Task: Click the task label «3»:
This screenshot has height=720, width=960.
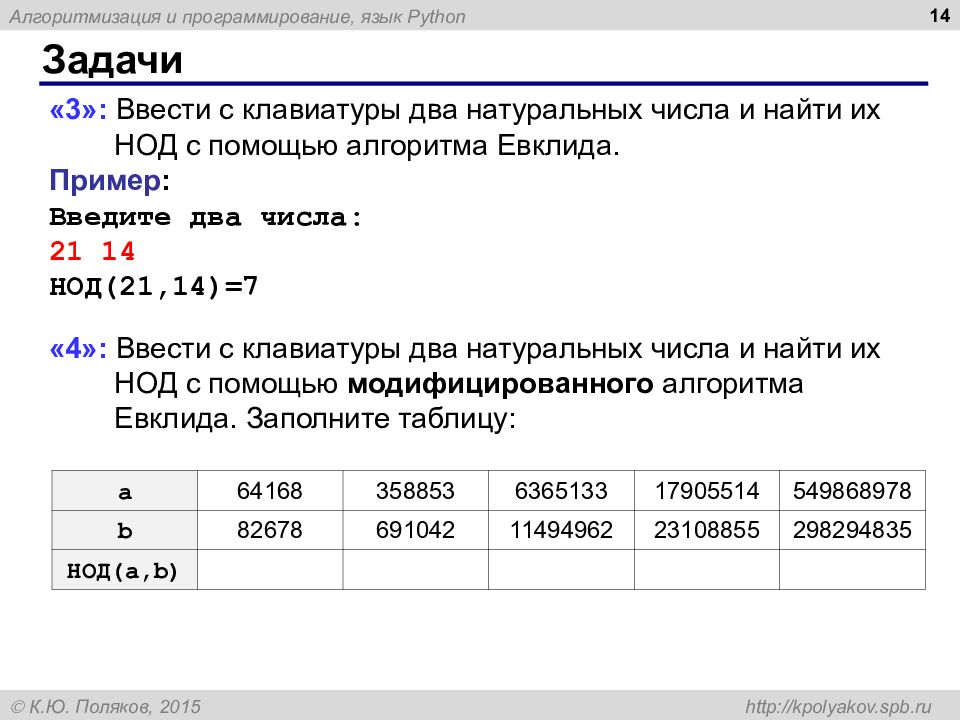Action: click(x=78, y=110)
